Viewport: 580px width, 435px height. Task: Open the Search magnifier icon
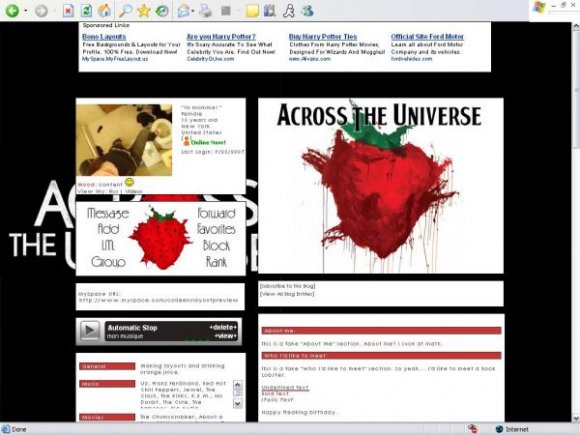click(126, 11)
